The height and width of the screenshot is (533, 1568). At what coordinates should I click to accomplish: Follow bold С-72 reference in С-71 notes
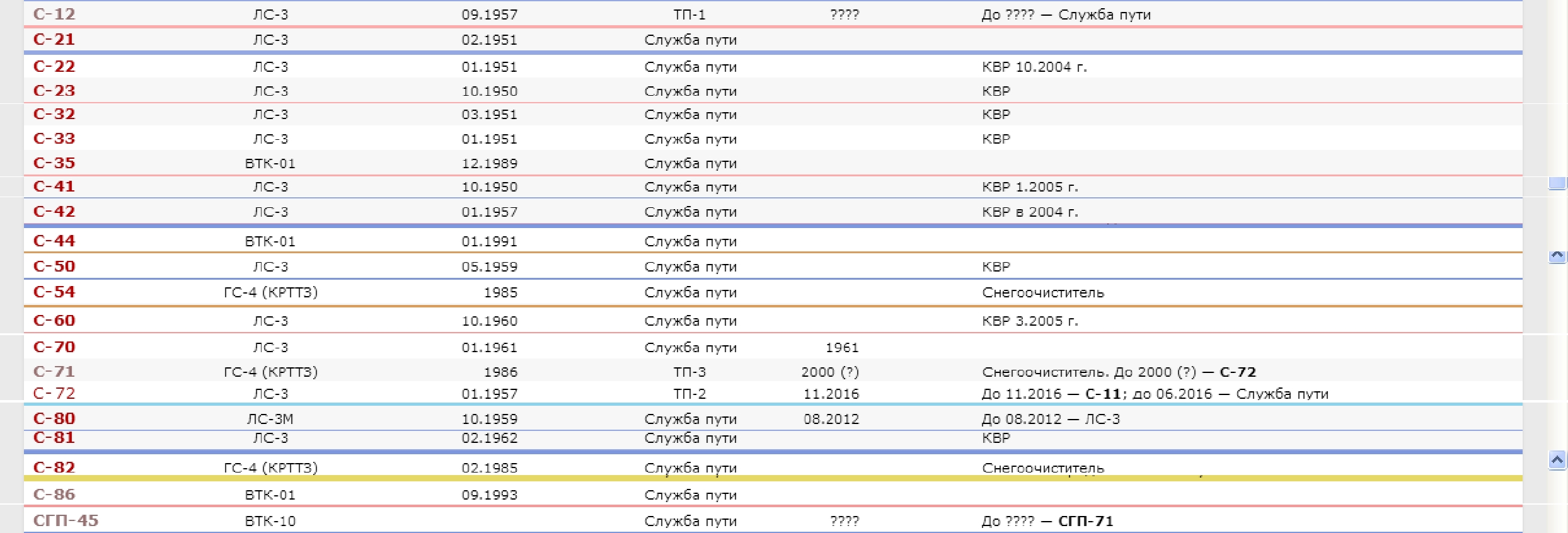click(x=1238, y=372)
